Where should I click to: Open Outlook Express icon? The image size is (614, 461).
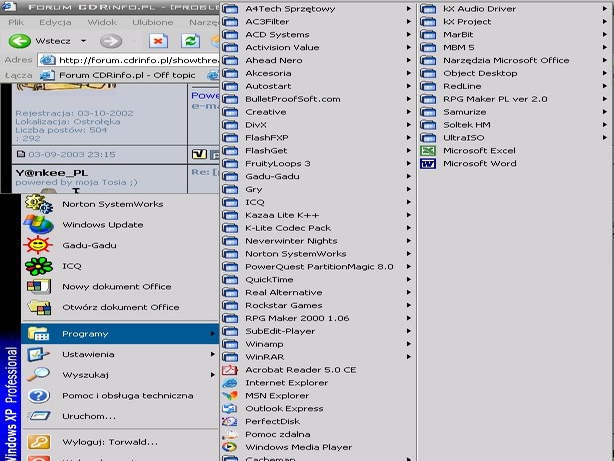click(230, 409)
